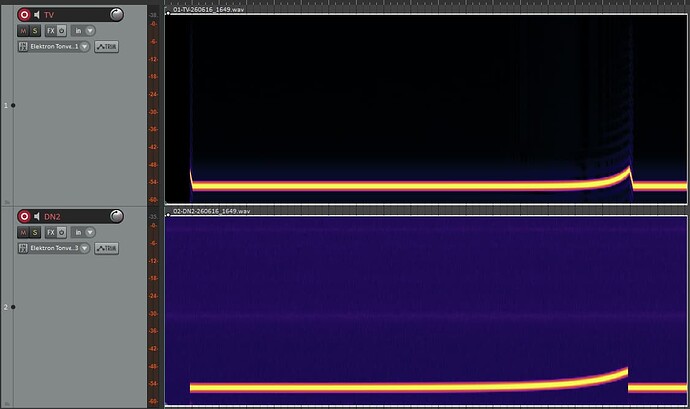
Task: Click the DN2 spectrogram yellow frequency line
Action: [396, 388]
